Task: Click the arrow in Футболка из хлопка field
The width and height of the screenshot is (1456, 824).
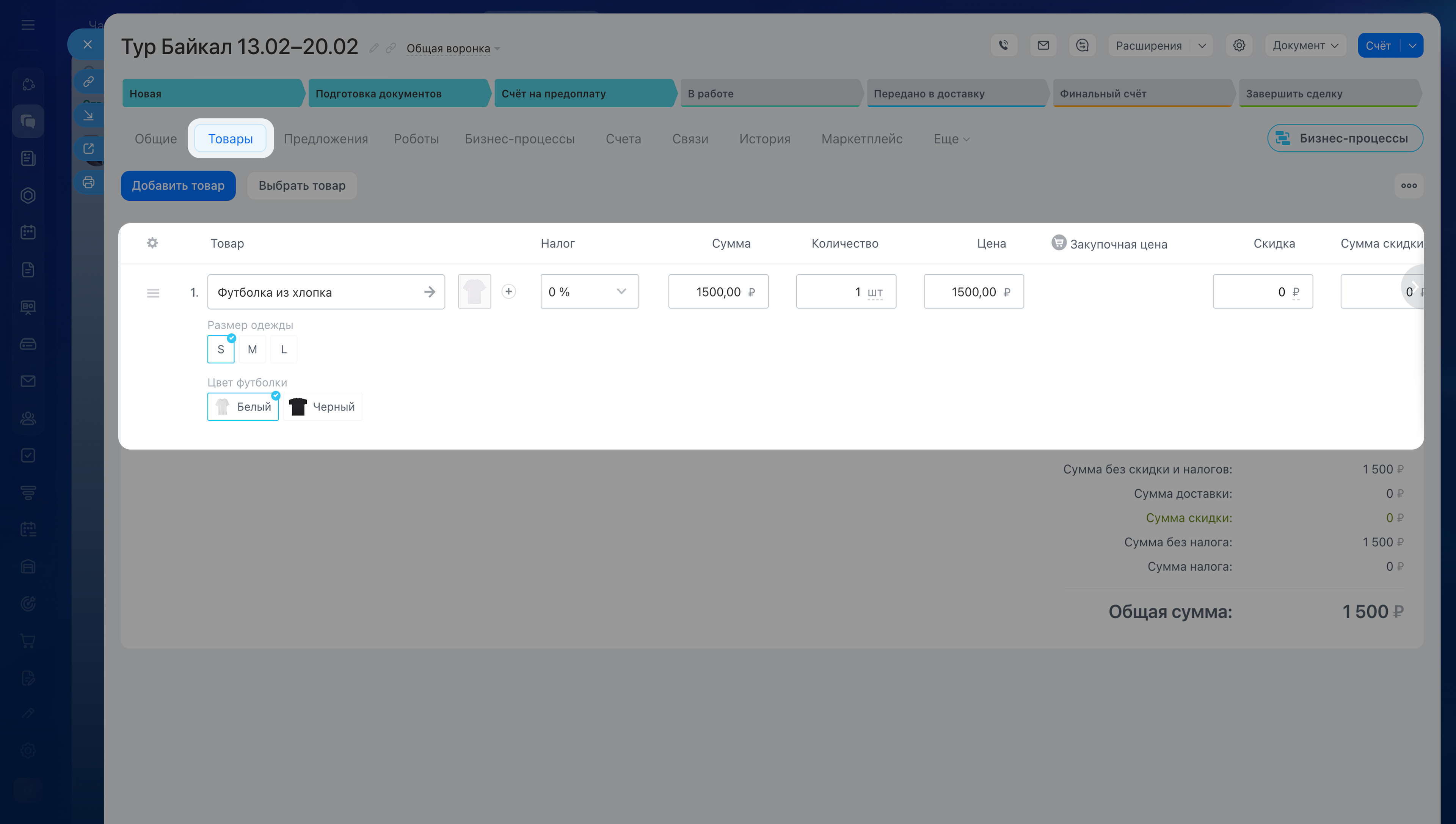Action: click(430, 292)
